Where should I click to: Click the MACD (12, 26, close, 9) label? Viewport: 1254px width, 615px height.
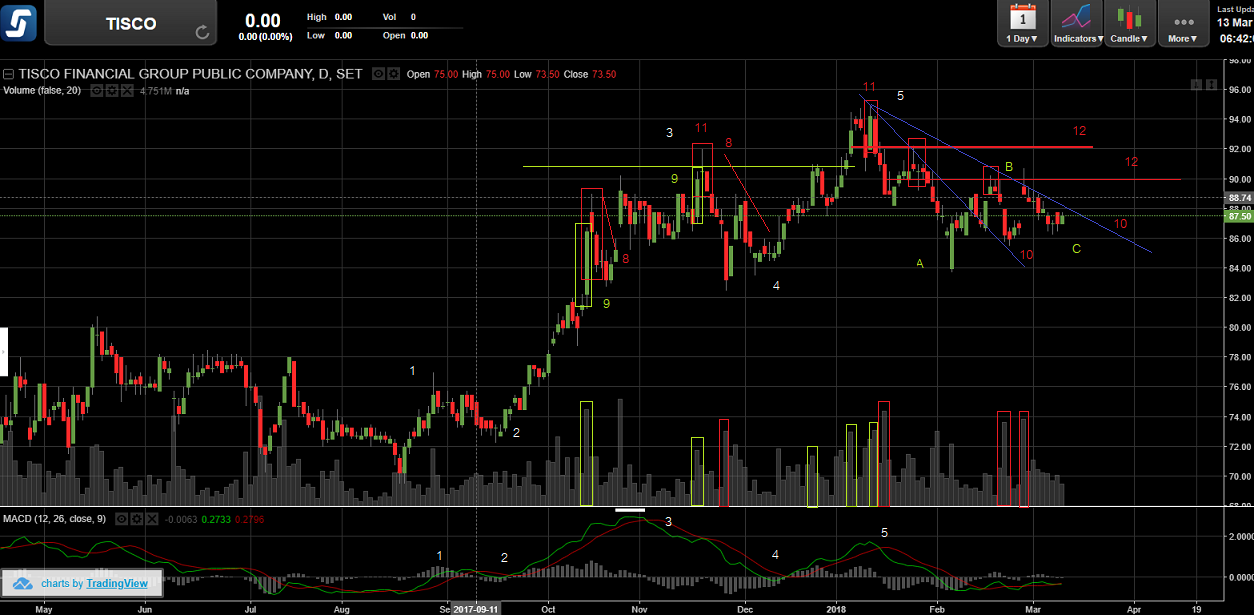tap(55, 519)
